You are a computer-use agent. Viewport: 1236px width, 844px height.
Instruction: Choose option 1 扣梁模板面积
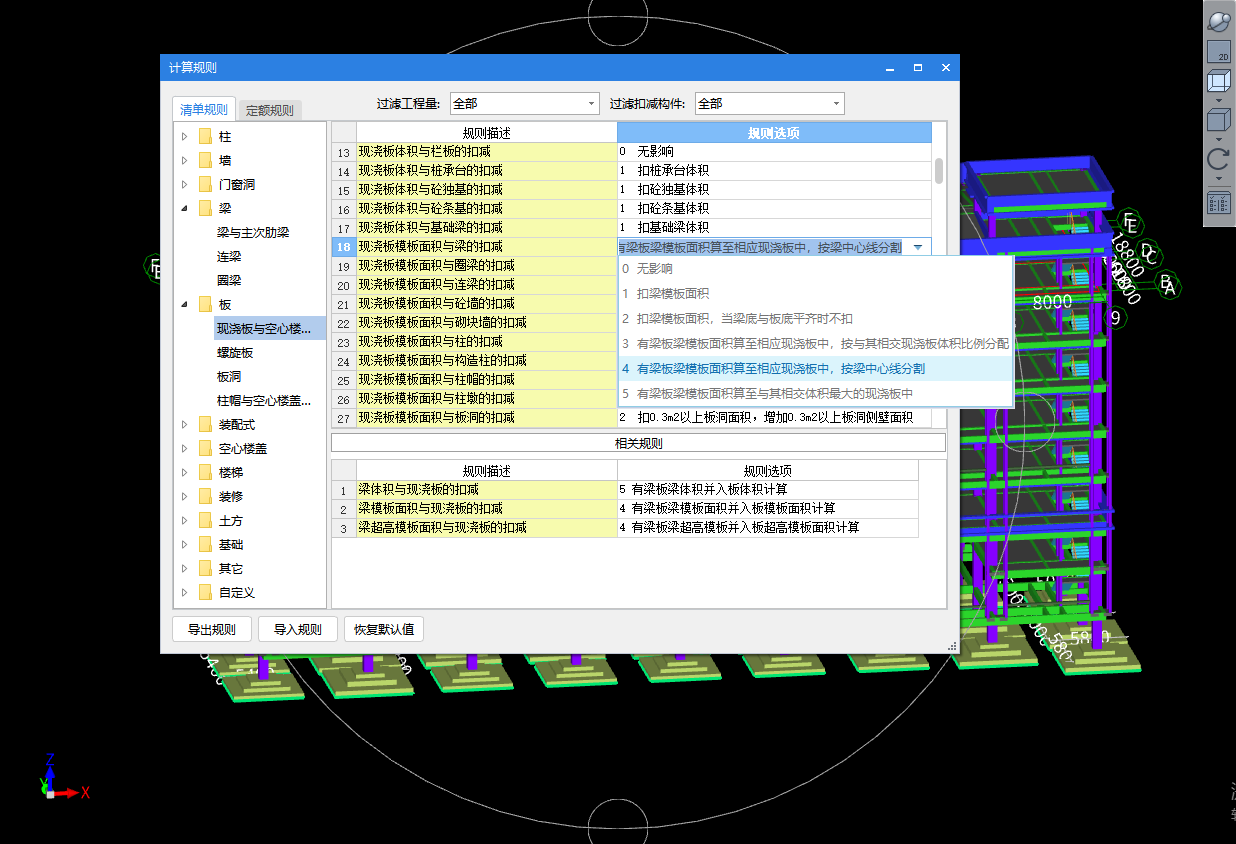(816, 294)
